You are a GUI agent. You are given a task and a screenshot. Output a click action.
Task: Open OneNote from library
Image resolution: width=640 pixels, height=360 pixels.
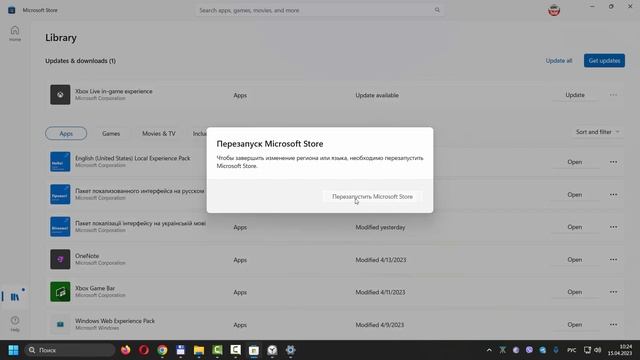[574, 260]
